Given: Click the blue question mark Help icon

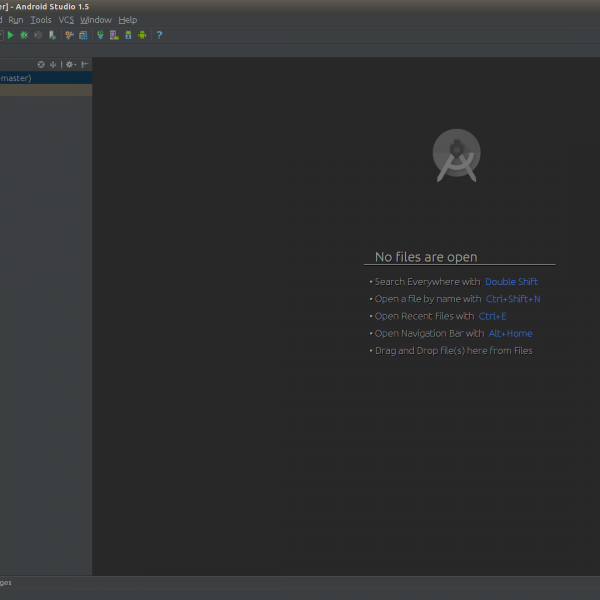Looking at the screenshot, I should (160, 35).
